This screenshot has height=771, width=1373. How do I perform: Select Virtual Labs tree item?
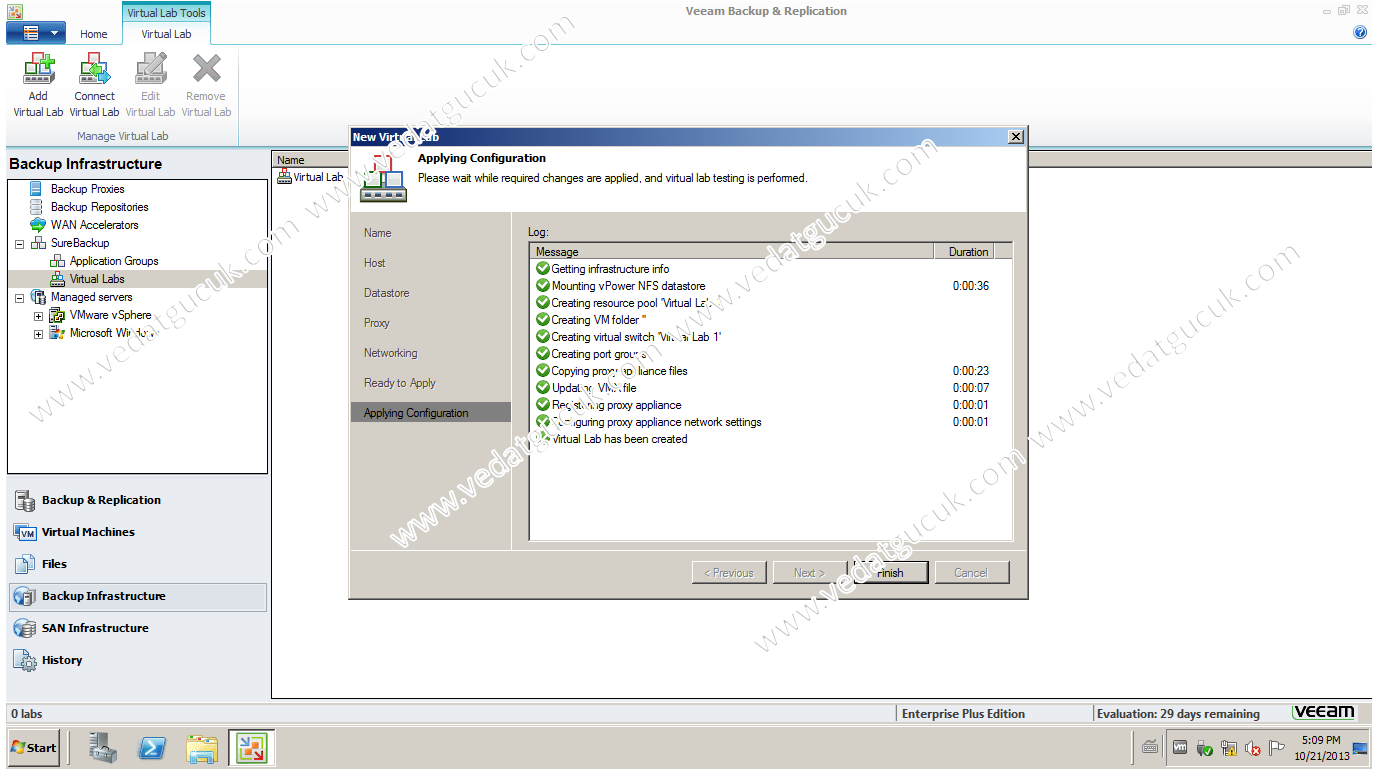[97, 279]
